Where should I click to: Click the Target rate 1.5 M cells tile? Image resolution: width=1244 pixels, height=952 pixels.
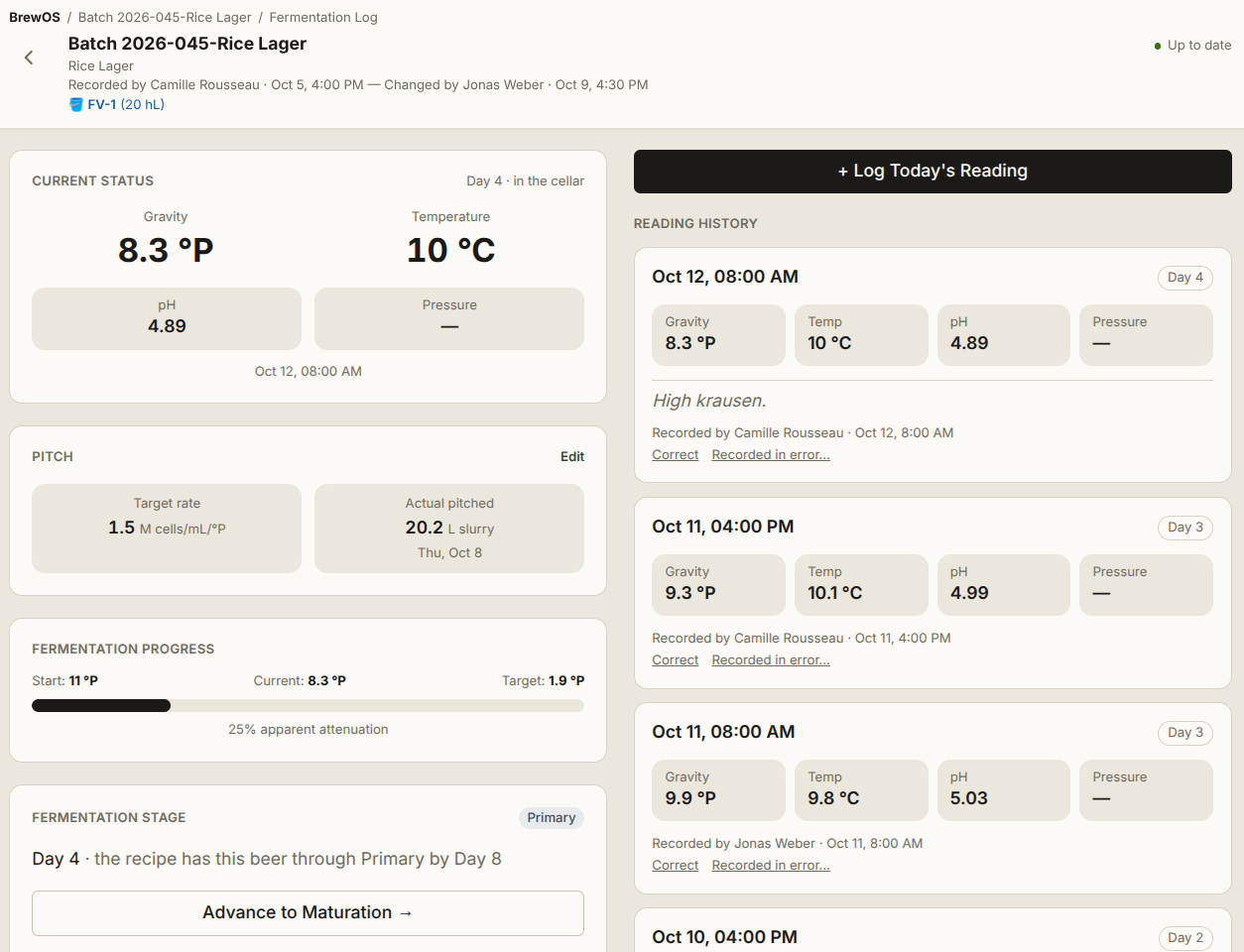tap(167, 529)
